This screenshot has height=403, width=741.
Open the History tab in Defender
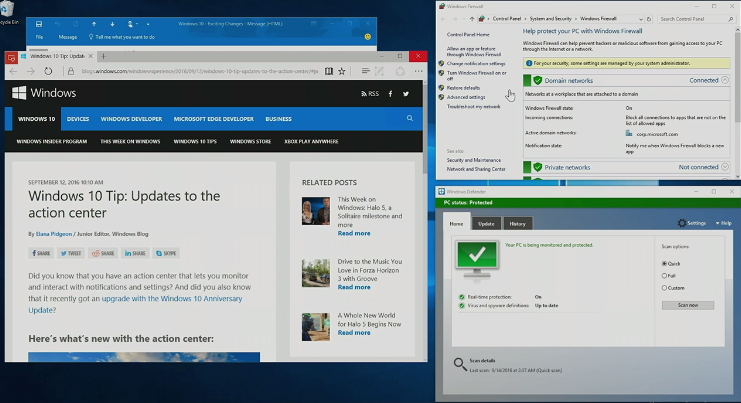click(515, 223)
